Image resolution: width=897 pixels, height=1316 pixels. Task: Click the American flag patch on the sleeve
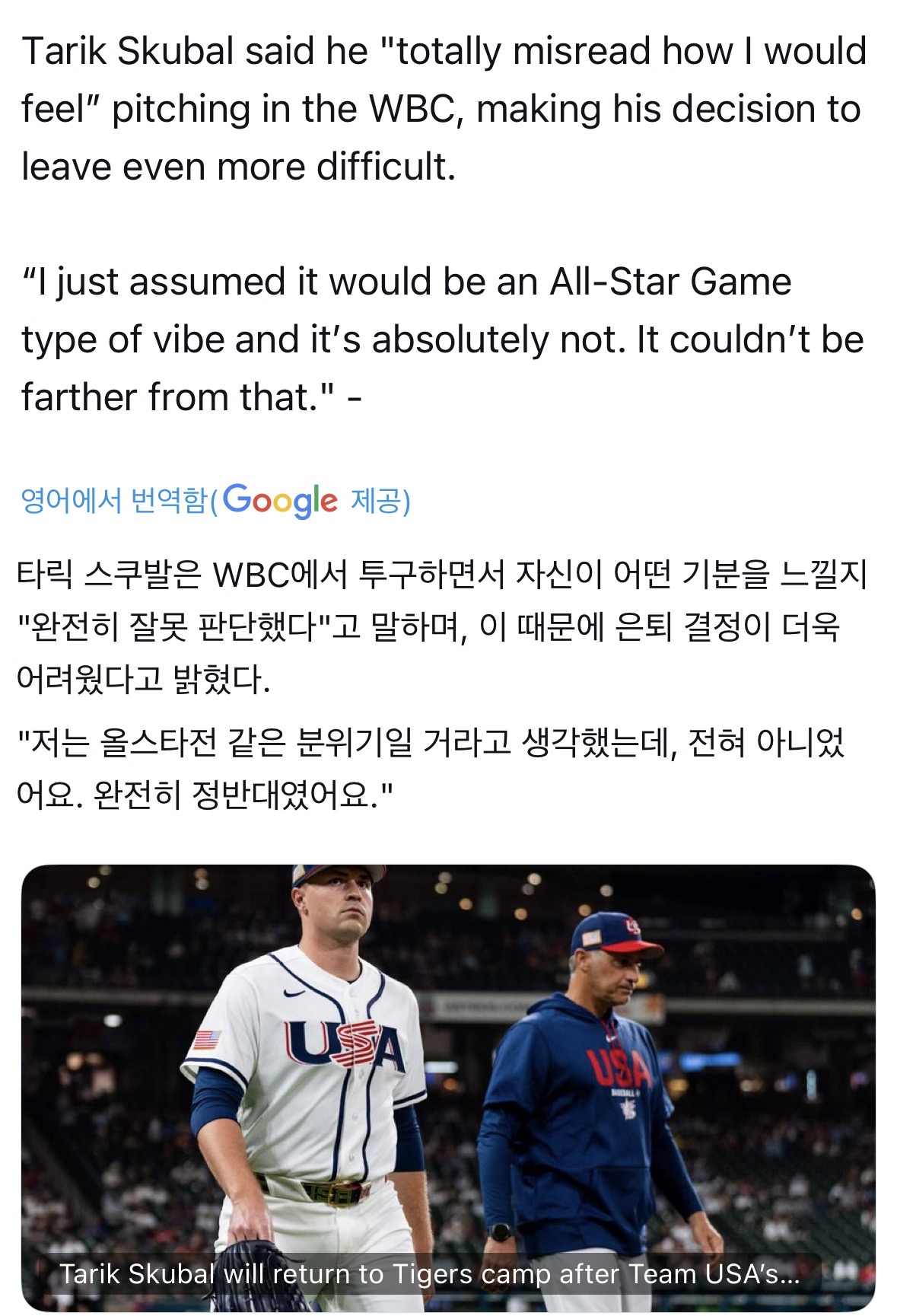click(206, 1038)
